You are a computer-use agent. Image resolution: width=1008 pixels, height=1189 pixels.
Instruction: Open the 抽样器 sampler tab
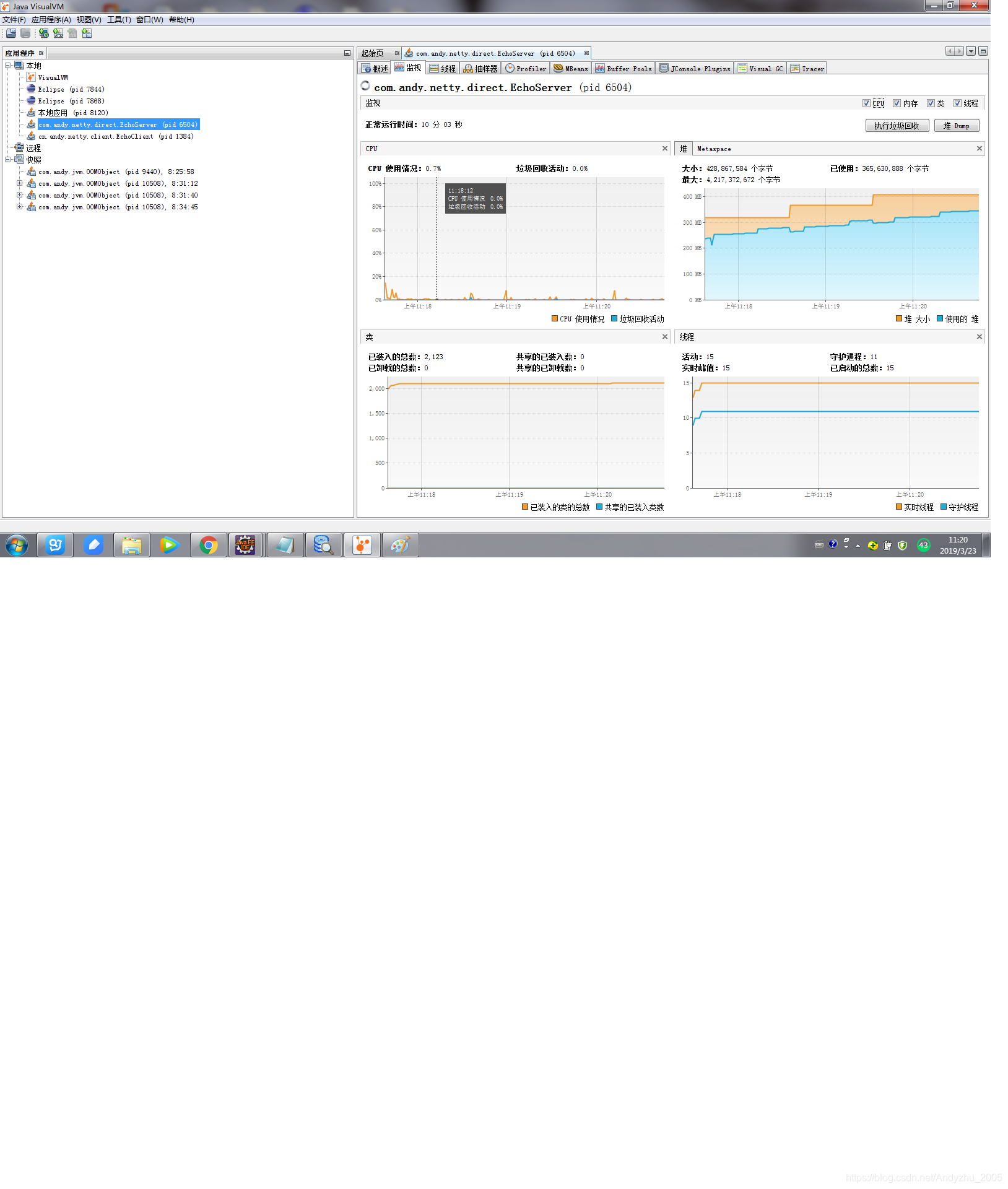point(480,69)
